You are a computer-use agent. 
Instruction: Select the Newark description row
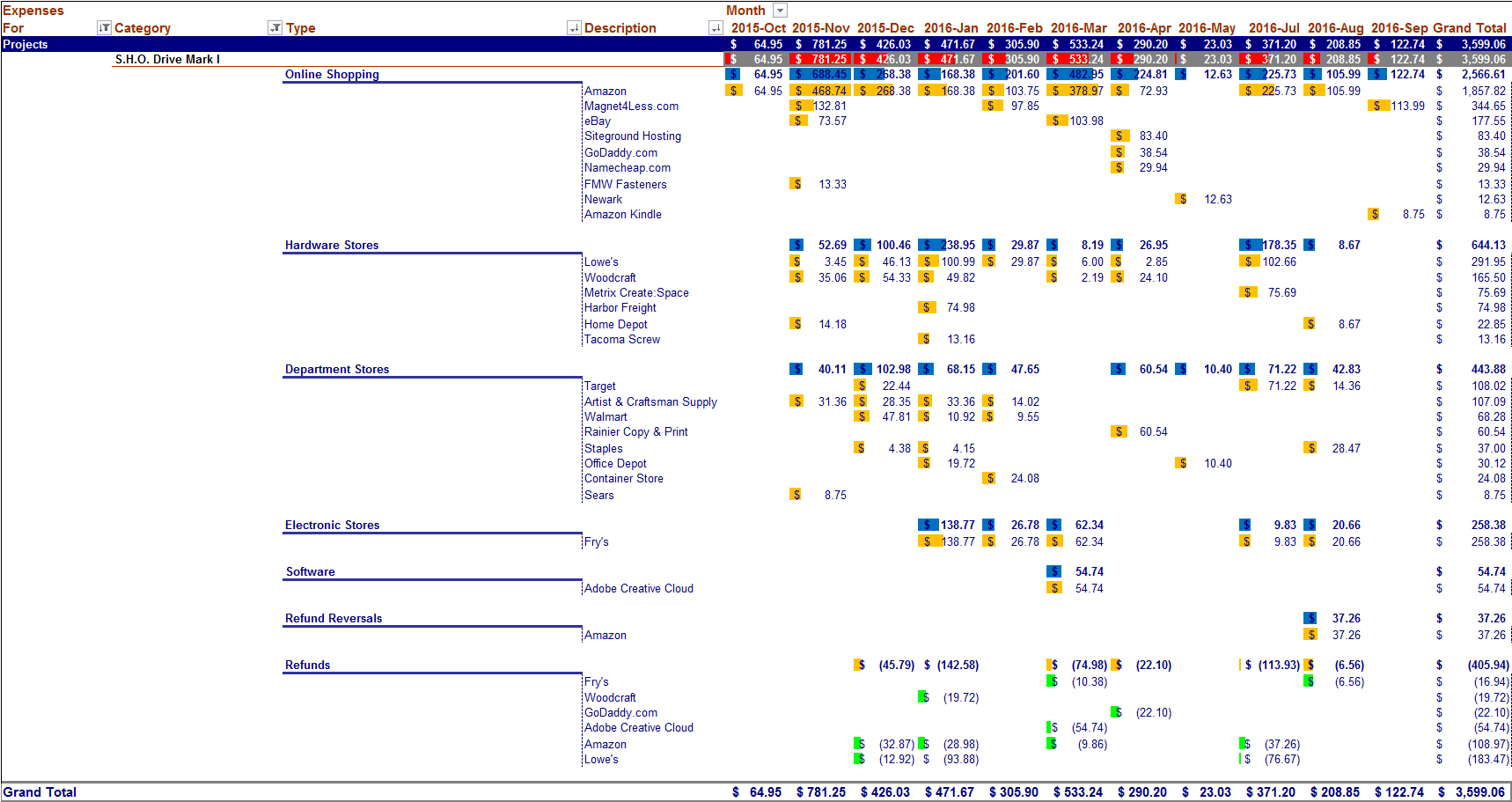[x=603, y=200]
